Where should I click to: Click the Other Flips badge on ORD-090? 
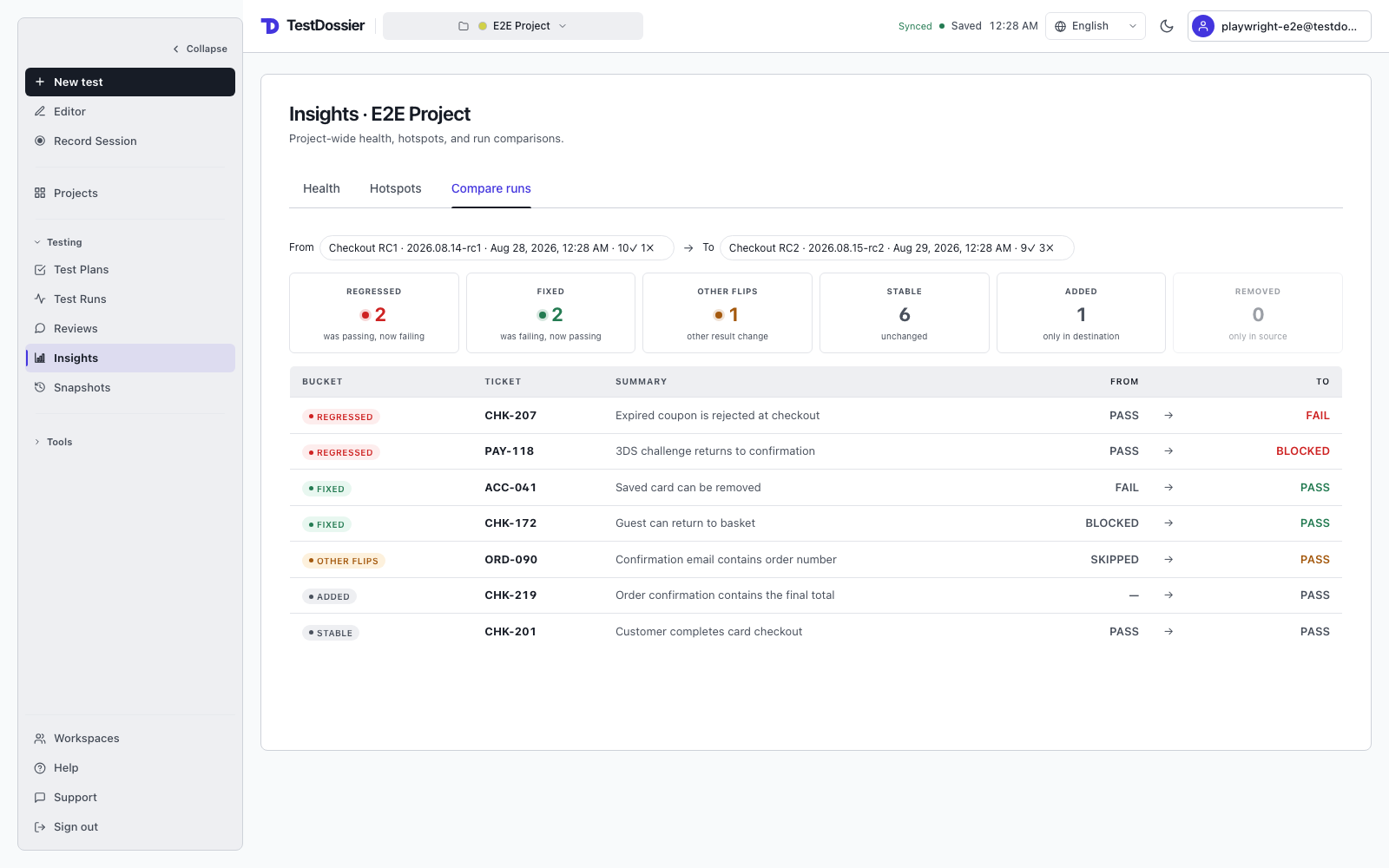pyautogui.click(x=344, y=561)
